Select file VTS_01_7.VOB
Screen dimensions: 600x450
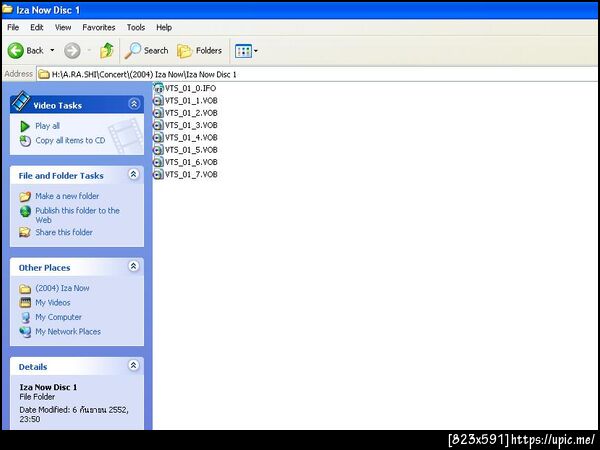click(x=191, y=174)
